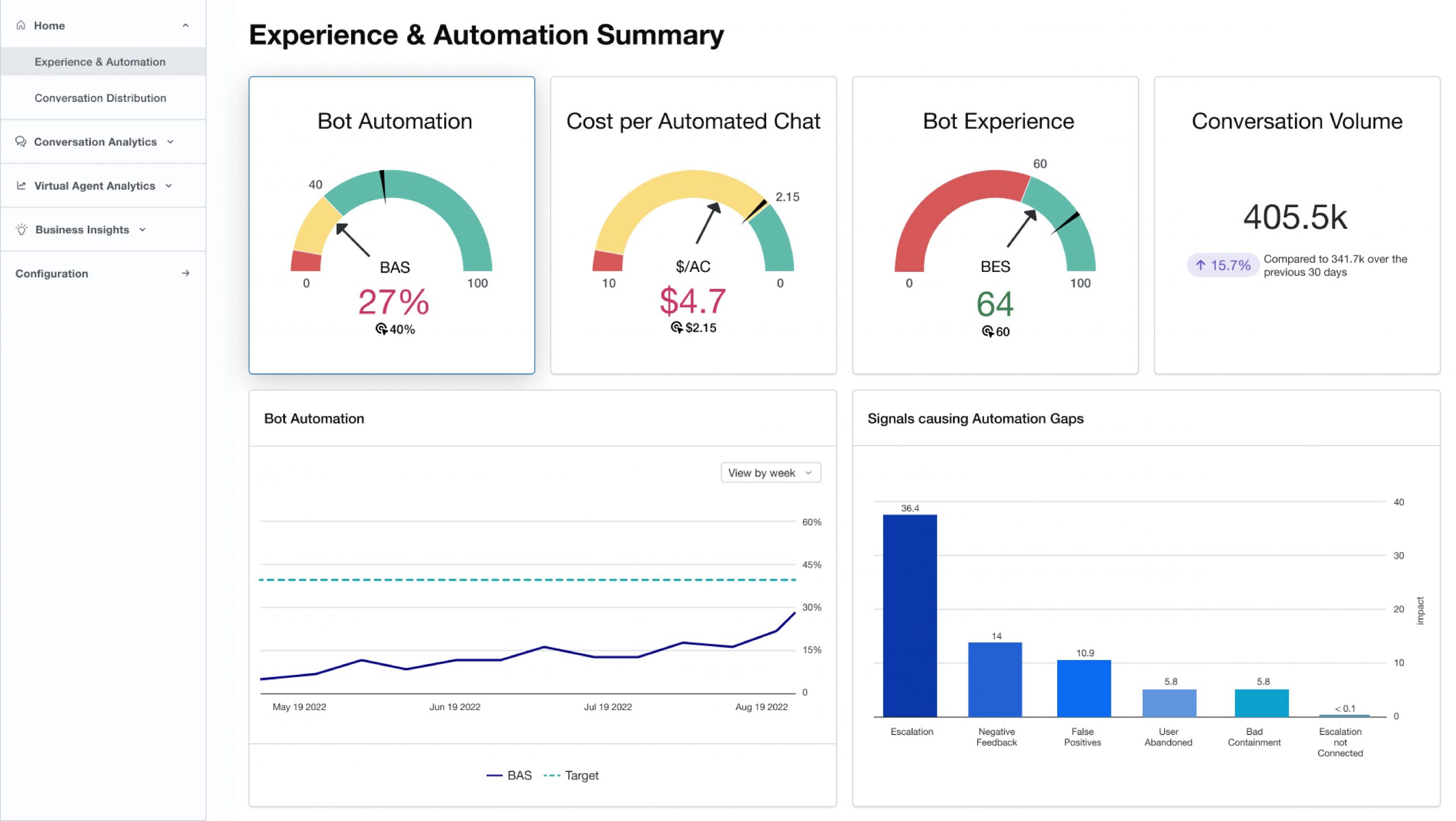Select the Cost per Automated Chat card

click(693, 225)
